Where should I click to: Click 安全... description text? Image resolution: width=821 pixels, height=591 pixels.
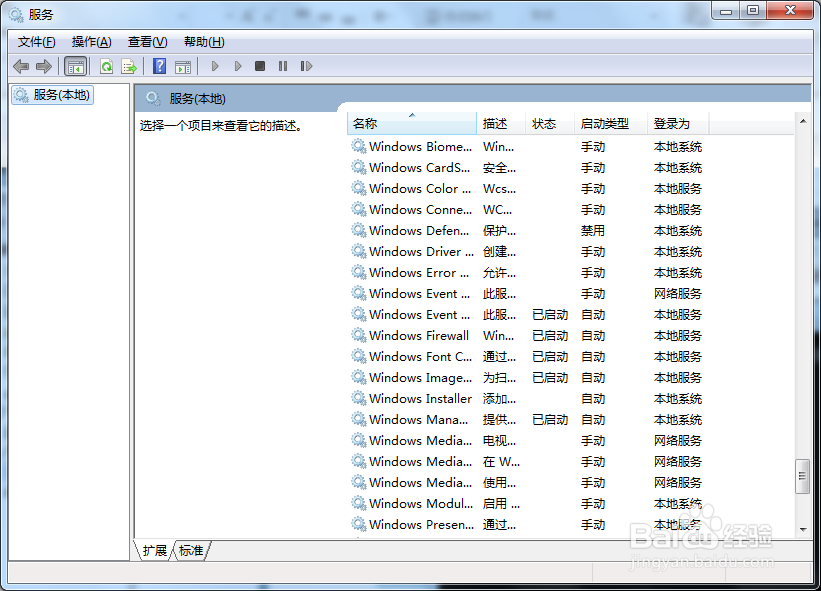(x=499, y=168)
